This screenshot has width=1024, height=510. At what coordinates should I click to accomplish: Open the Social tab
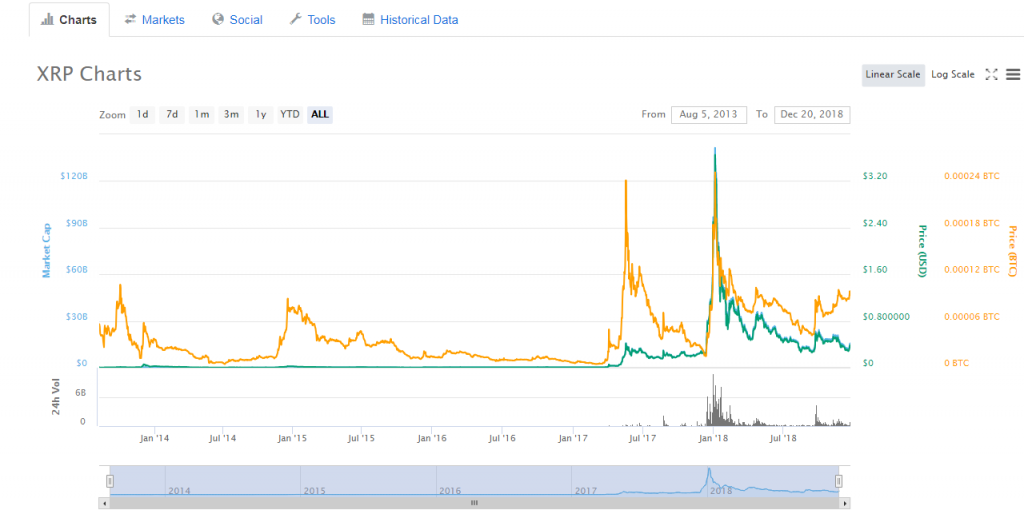pos(237,20)
